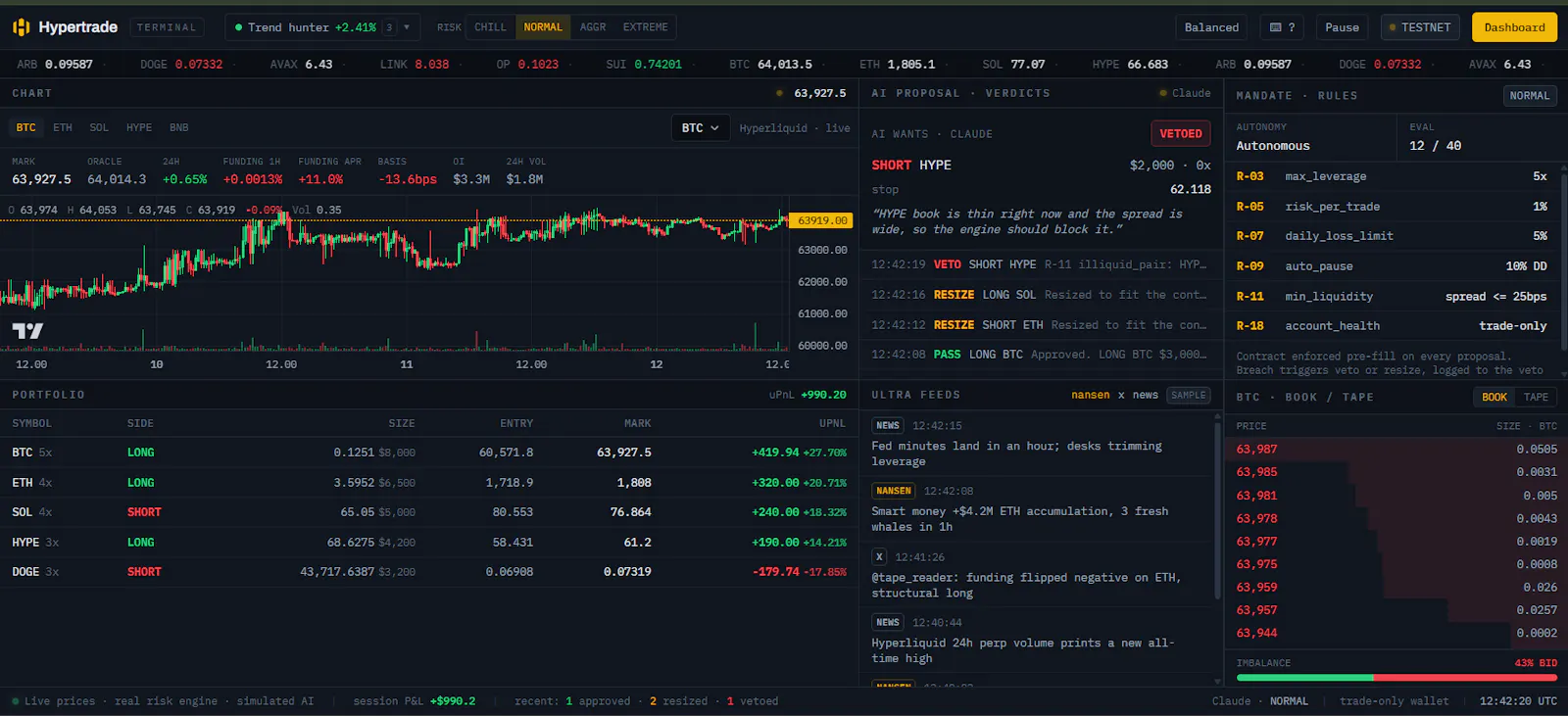Select the DOGE SHORT position row

[429, 572]
